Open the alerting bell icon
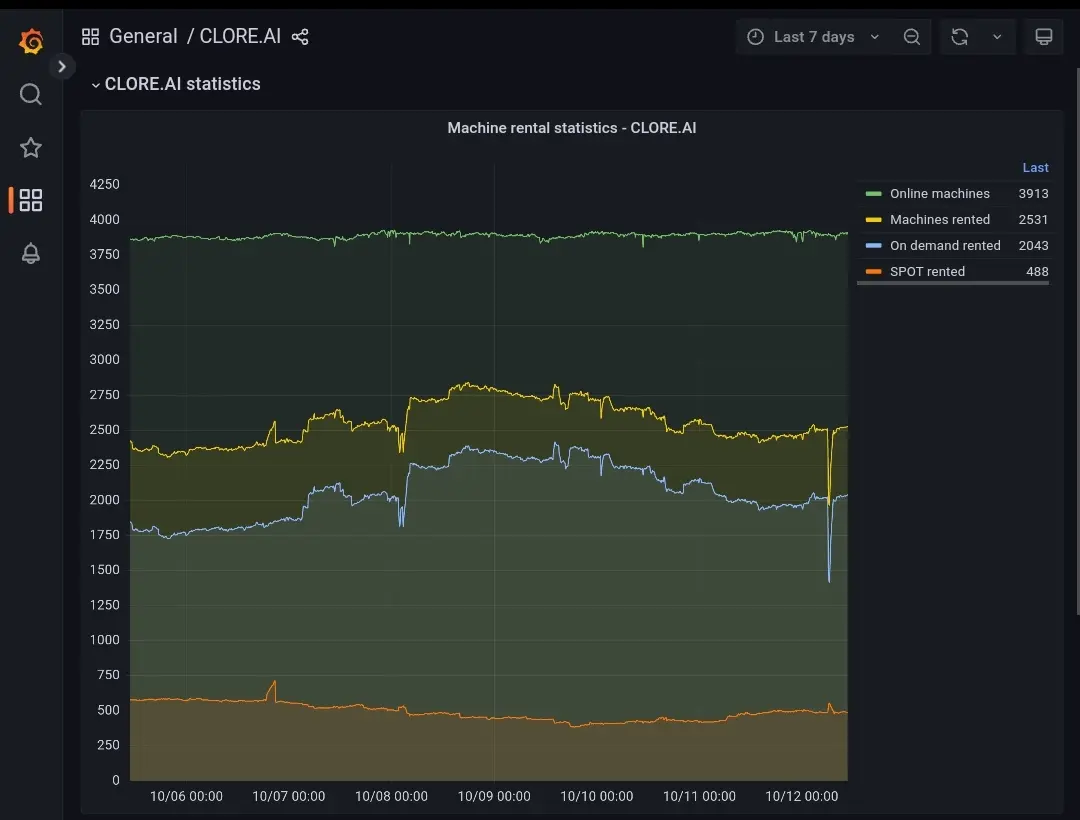Image resolution: width=1080 pixels, height=820 pixels. (x=30, y=253)
